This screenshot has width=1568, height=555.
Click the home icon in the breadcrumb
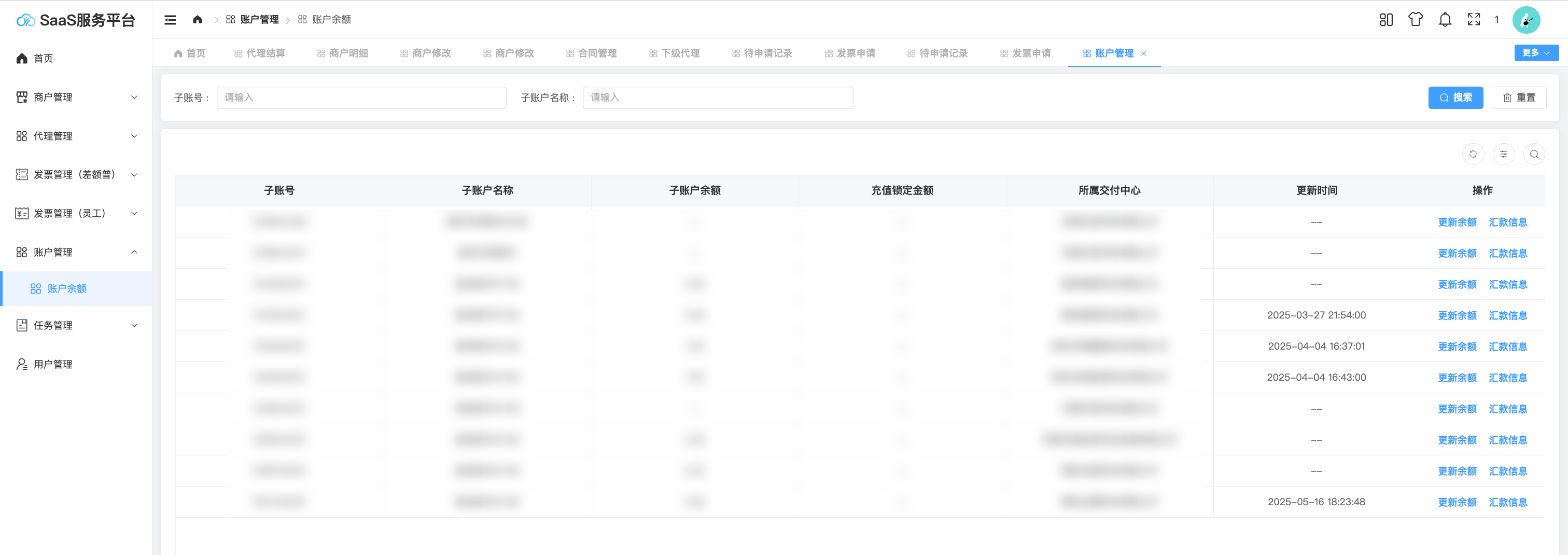point(197,20)
